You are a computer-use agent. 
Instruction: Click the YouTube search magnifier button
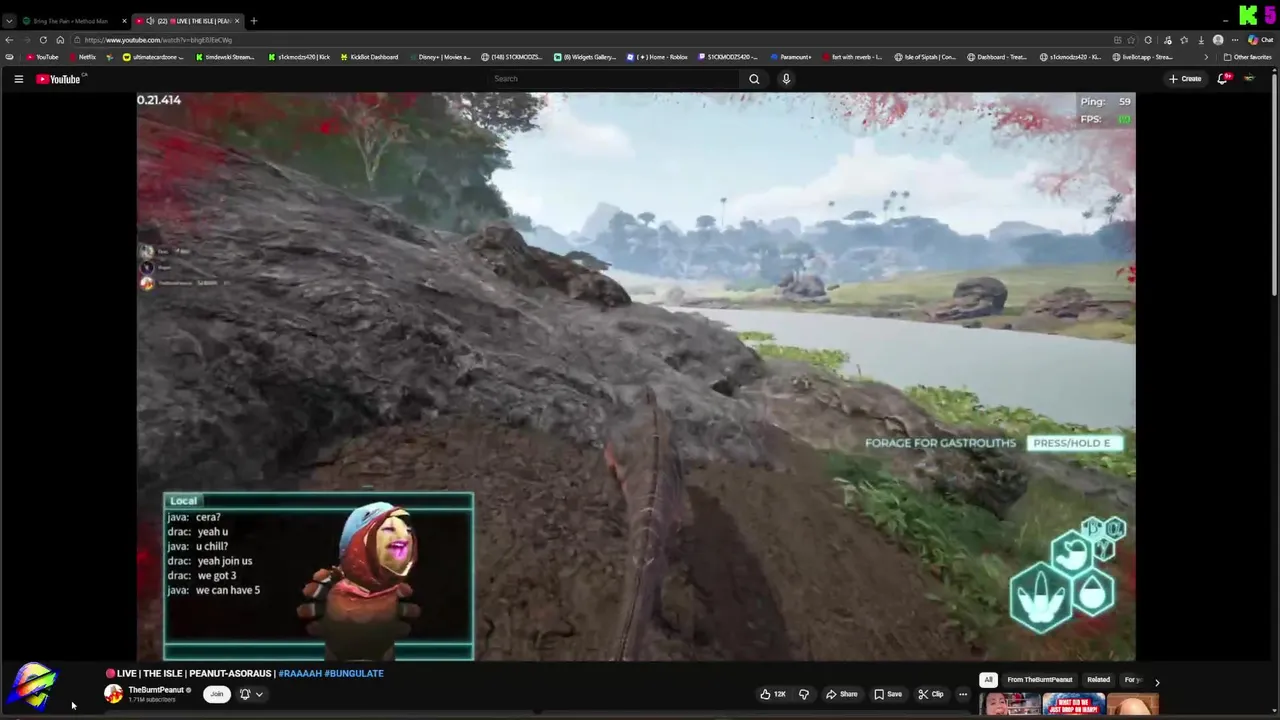[x=754, y=79]
